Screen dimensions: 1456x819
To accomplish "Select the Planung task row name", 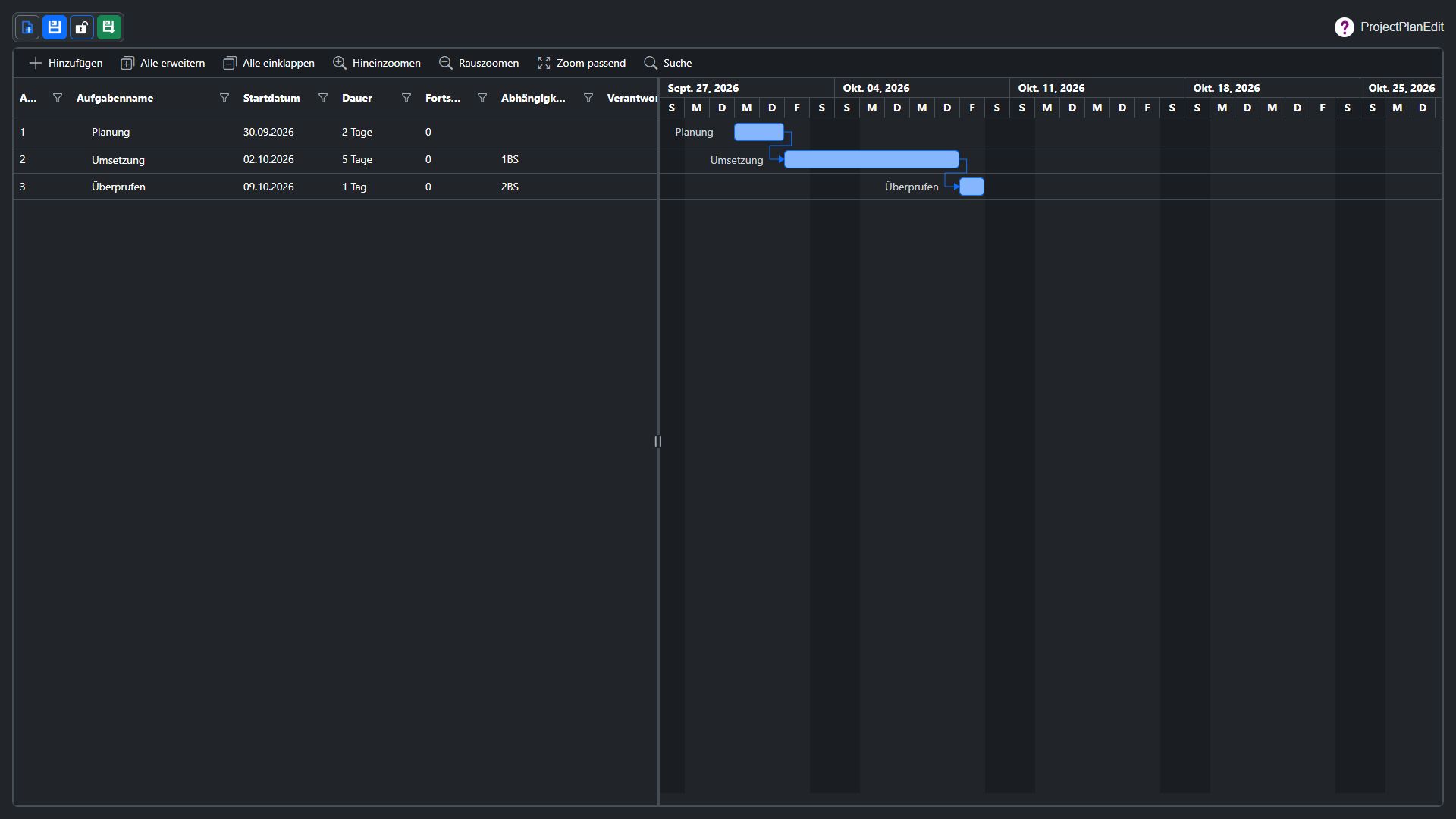I will click(x=111, y=132).
